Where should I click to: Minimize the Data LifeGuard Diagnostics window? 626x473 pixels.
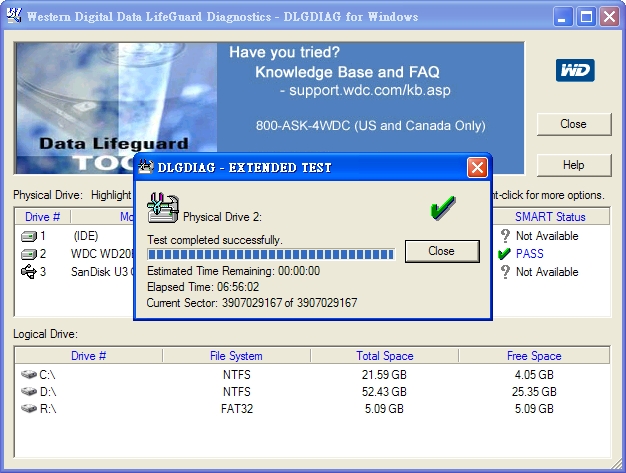point(563,17)
